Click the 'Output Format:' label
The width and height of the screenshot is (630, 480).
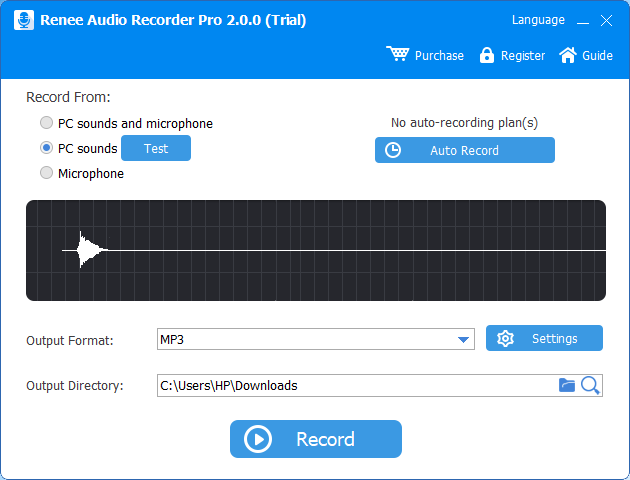click(x=70, y=341)
